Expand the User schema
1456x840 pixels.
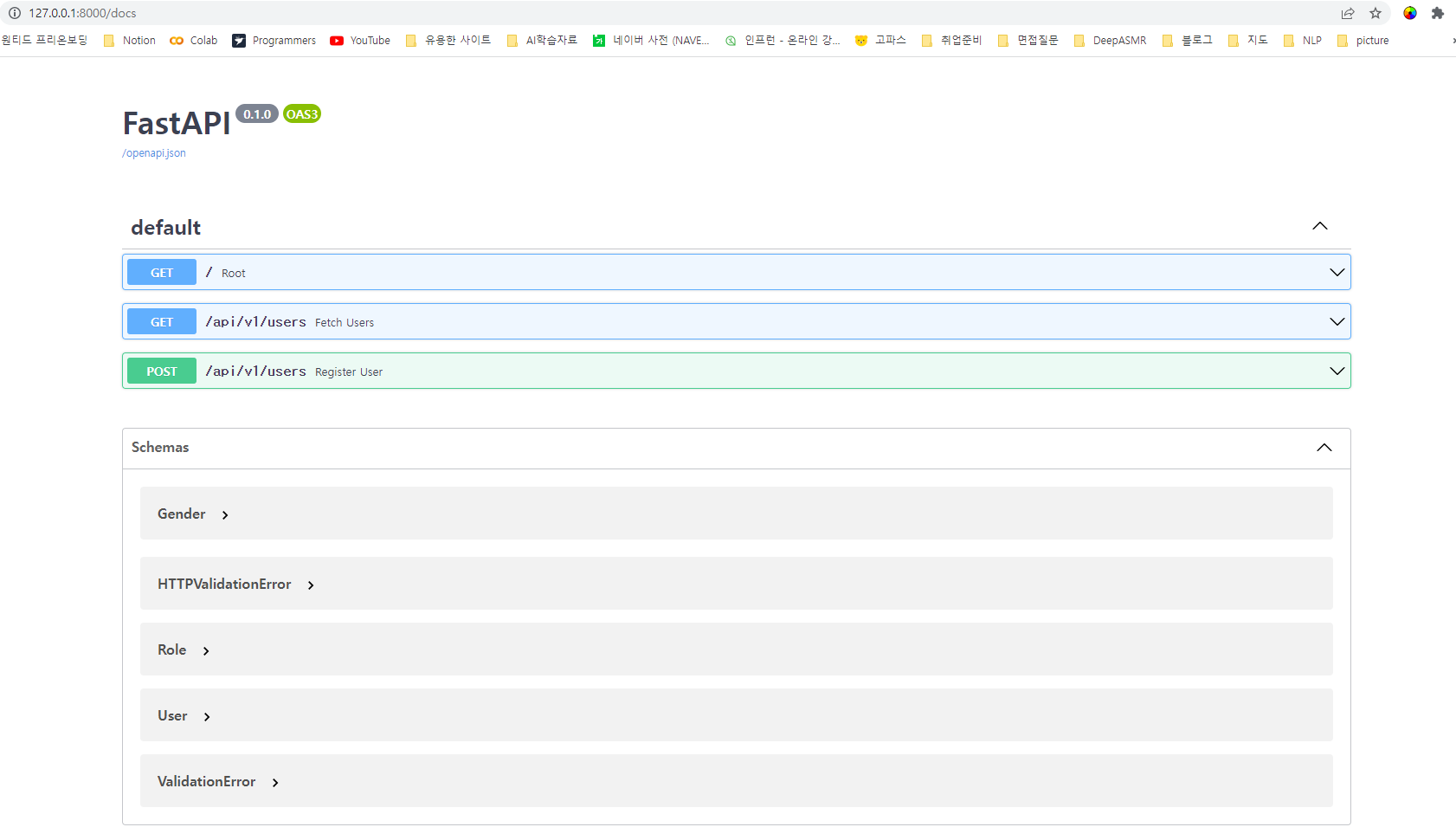[x=737, y=715]
